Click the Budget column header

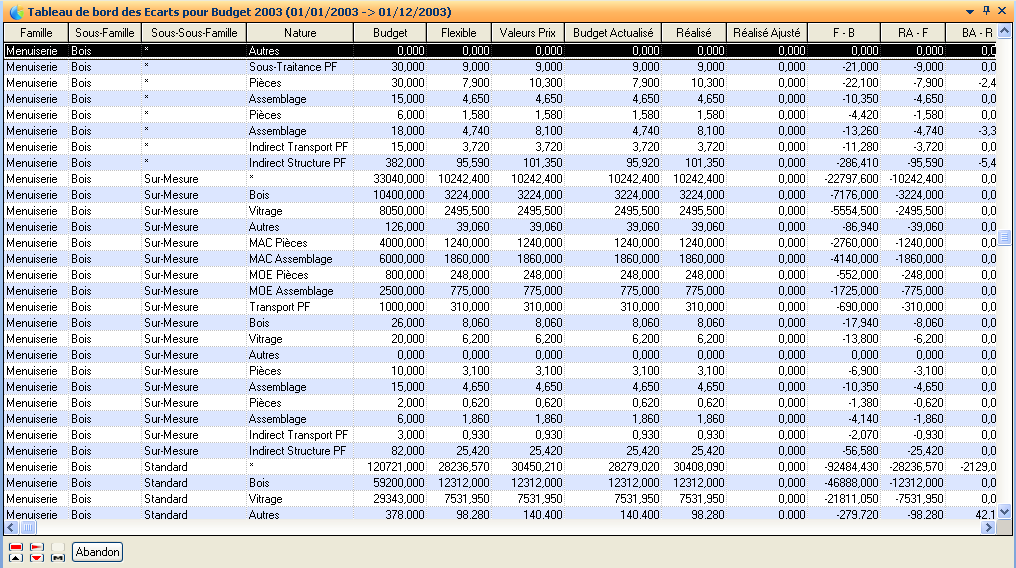click(x=389, y=33)
